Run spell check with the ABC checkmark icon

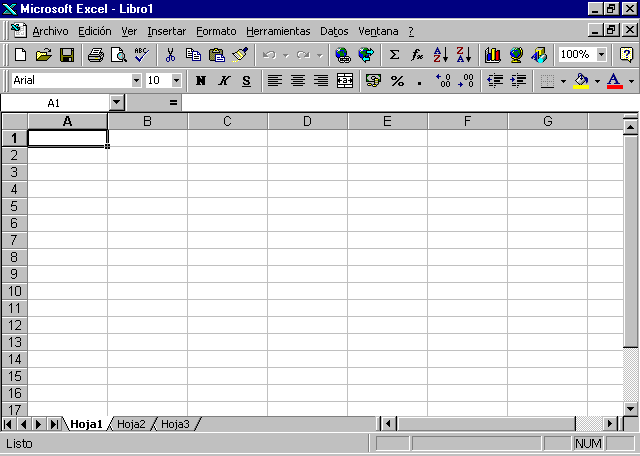coord(142,55)
